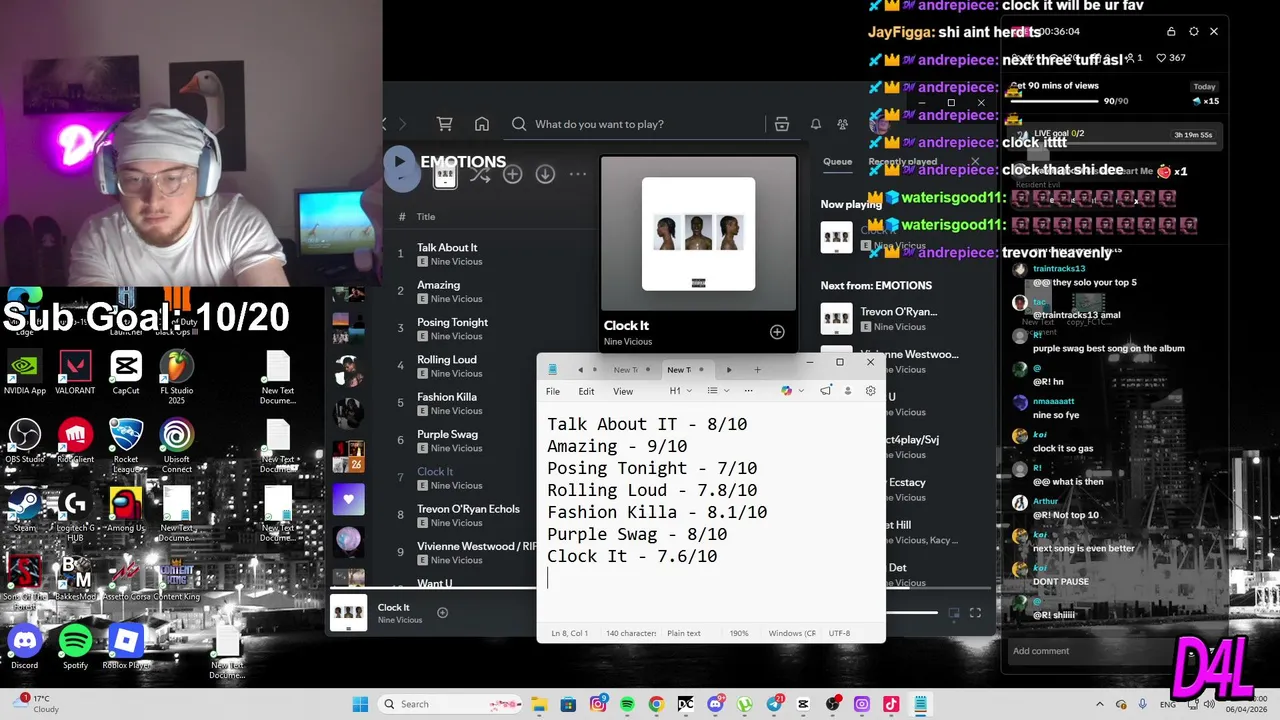
Task: Open more options for EMOTIONS album
Action: click(x=578, y=174)
